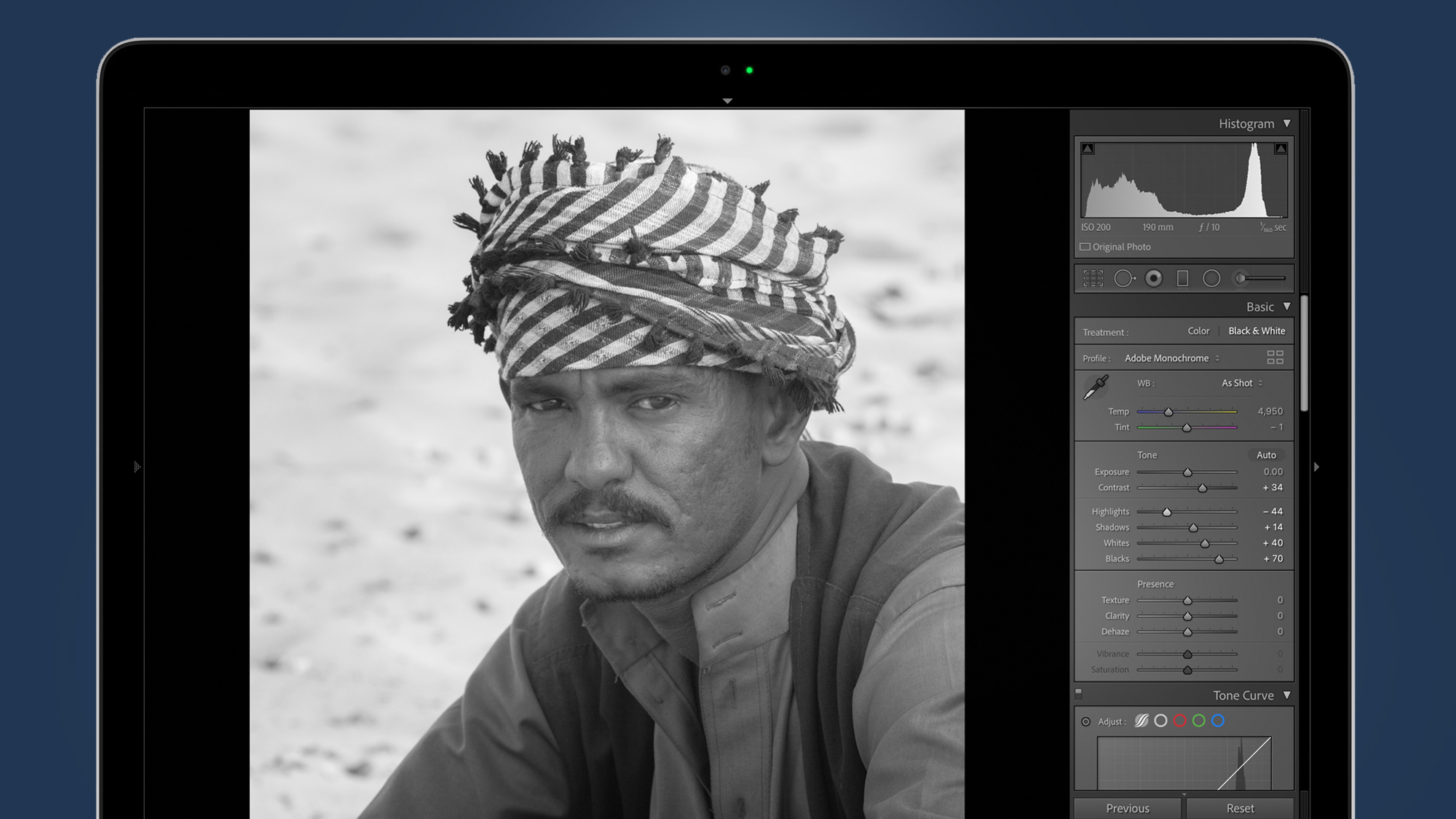
Task: Select the Crop Overlay tool
Action: click(1093, 278)
